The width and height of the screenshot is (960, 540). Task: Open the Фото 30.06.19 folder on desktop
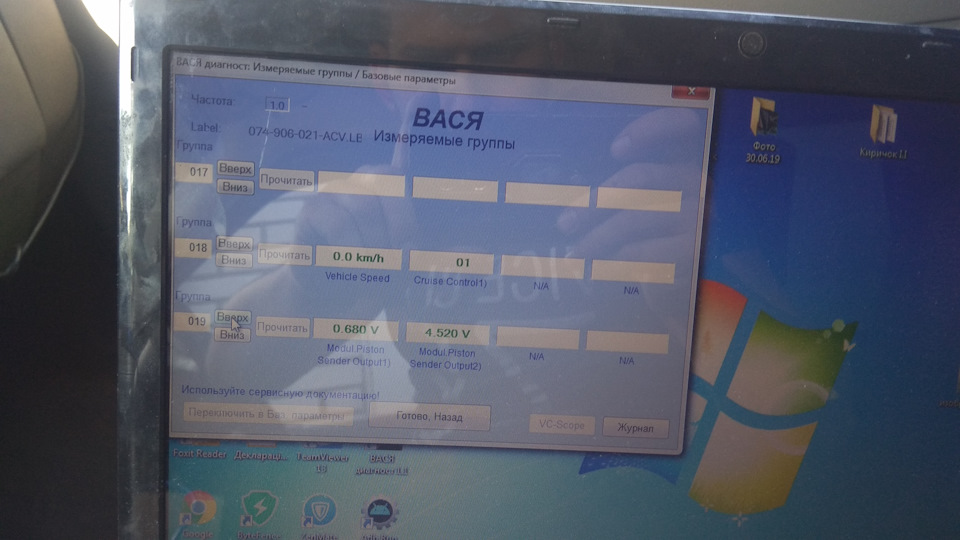pyautogui.click(x=763, y=127)
